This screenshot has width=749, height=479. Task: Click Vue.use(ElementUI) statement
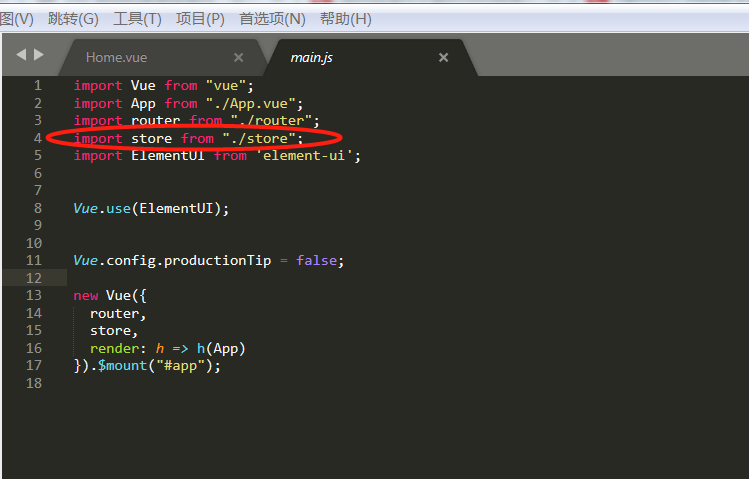coord(151,209)
